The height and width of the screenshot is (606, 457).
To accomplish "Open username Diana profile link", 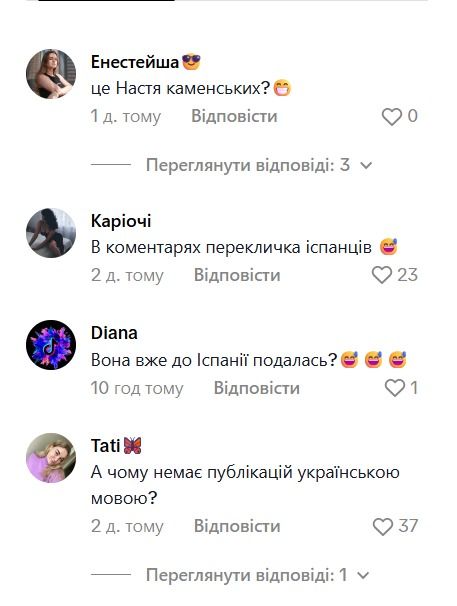I will pos(114,333).
